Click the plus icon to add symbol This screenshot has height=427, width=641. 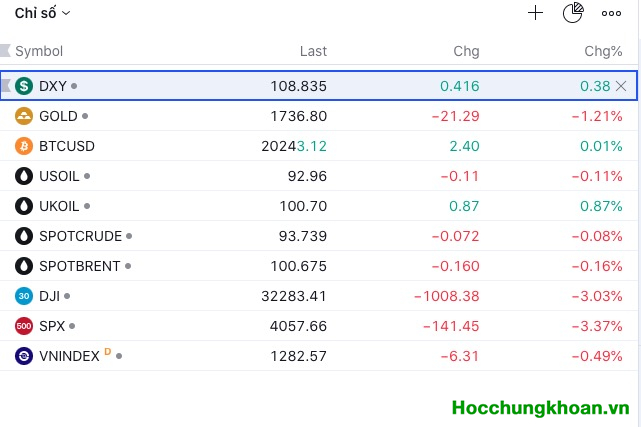535,13
